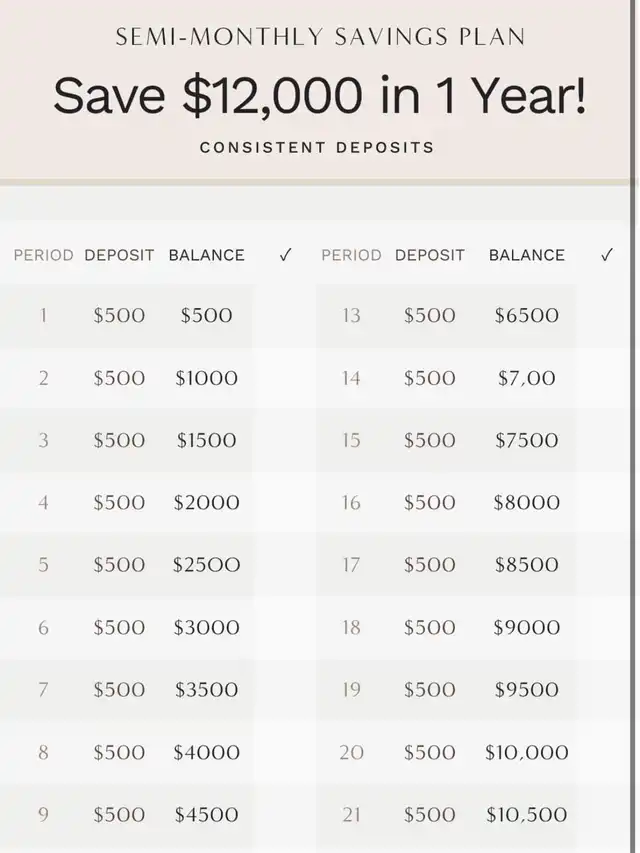The width and height of the screenshot is (640, 853).
Task: Select the $7,00 balance for period 14
Action: click(527, 378)
